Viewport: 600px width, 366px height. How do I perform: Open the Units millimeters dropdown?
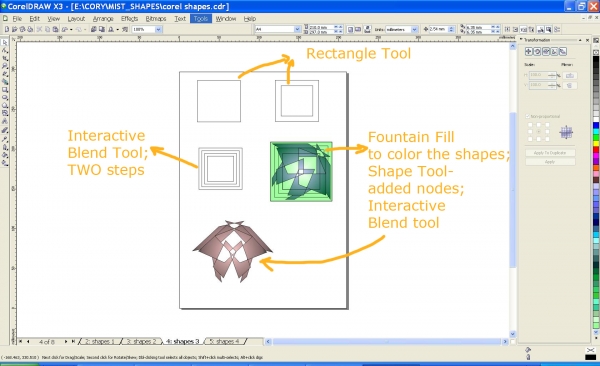414,29
